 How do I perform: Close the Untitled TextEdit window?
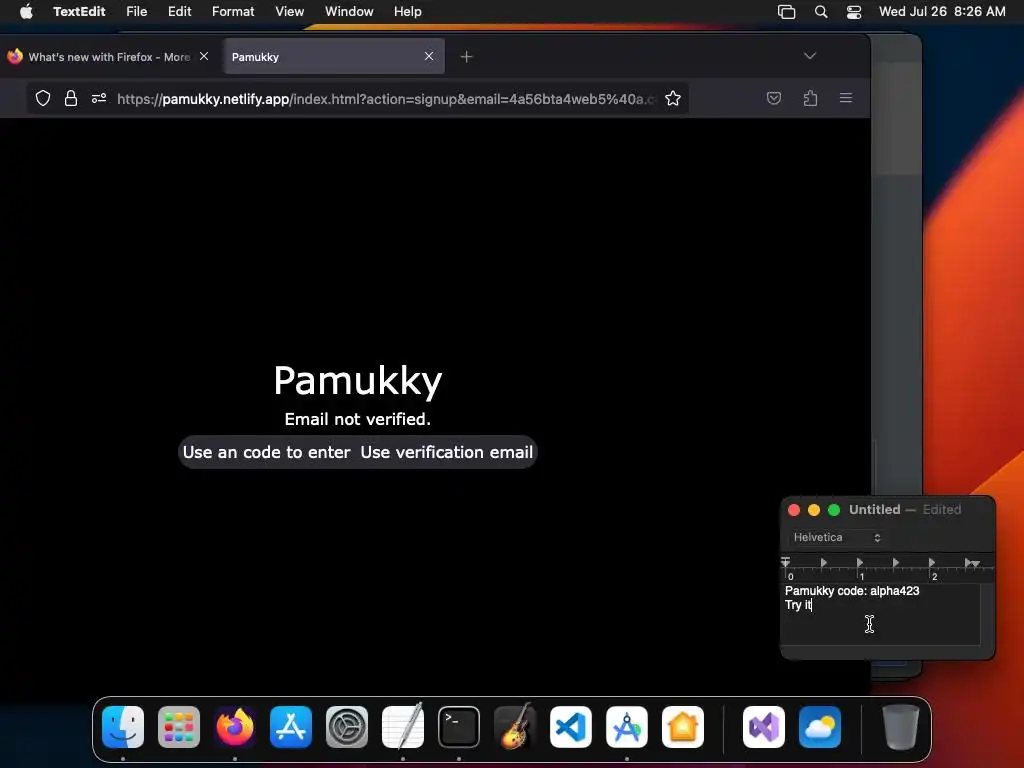pos(794,510)
